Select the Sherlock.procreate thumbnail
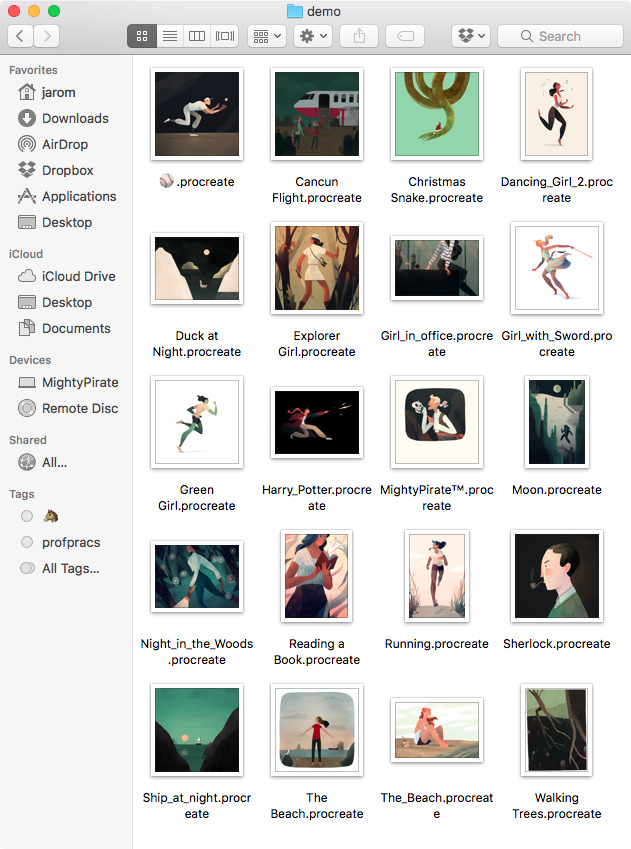631x849 pixels. (x=556, y=576)
